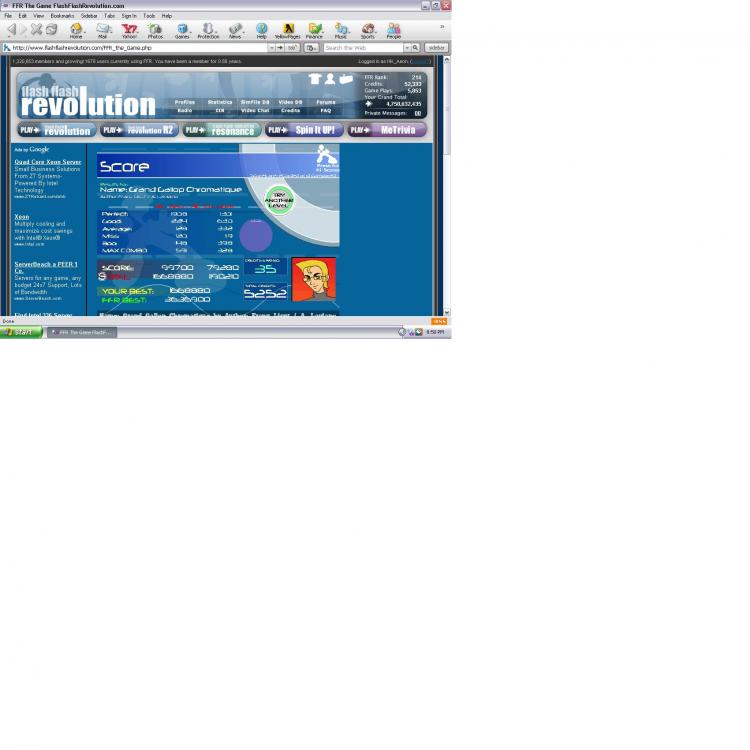This screenshot has width=750, height=750.
Task: Click the Music toolbar icon
Action: (341, 30)
